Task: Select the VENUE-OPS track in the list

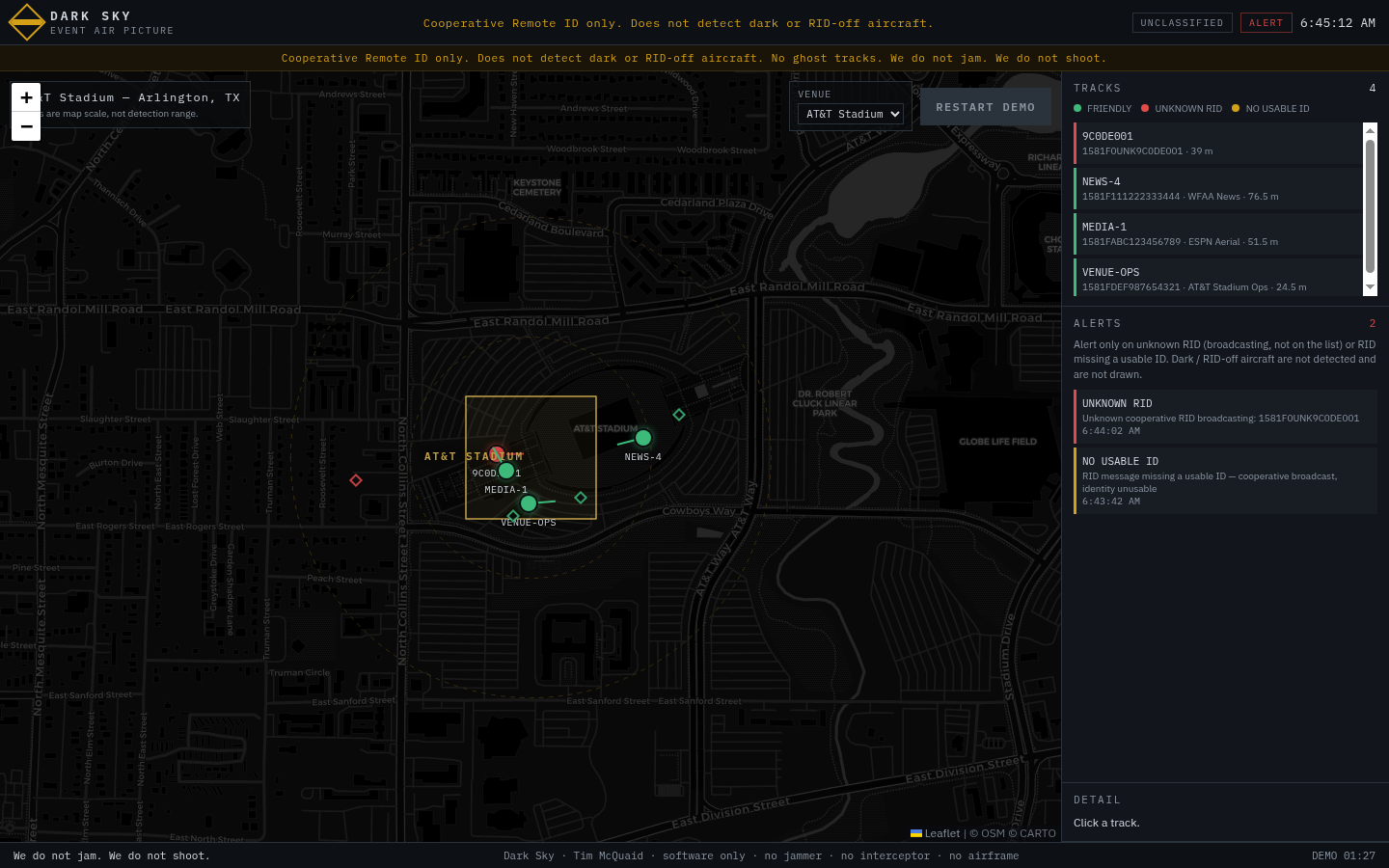Action: (1217, 278)
